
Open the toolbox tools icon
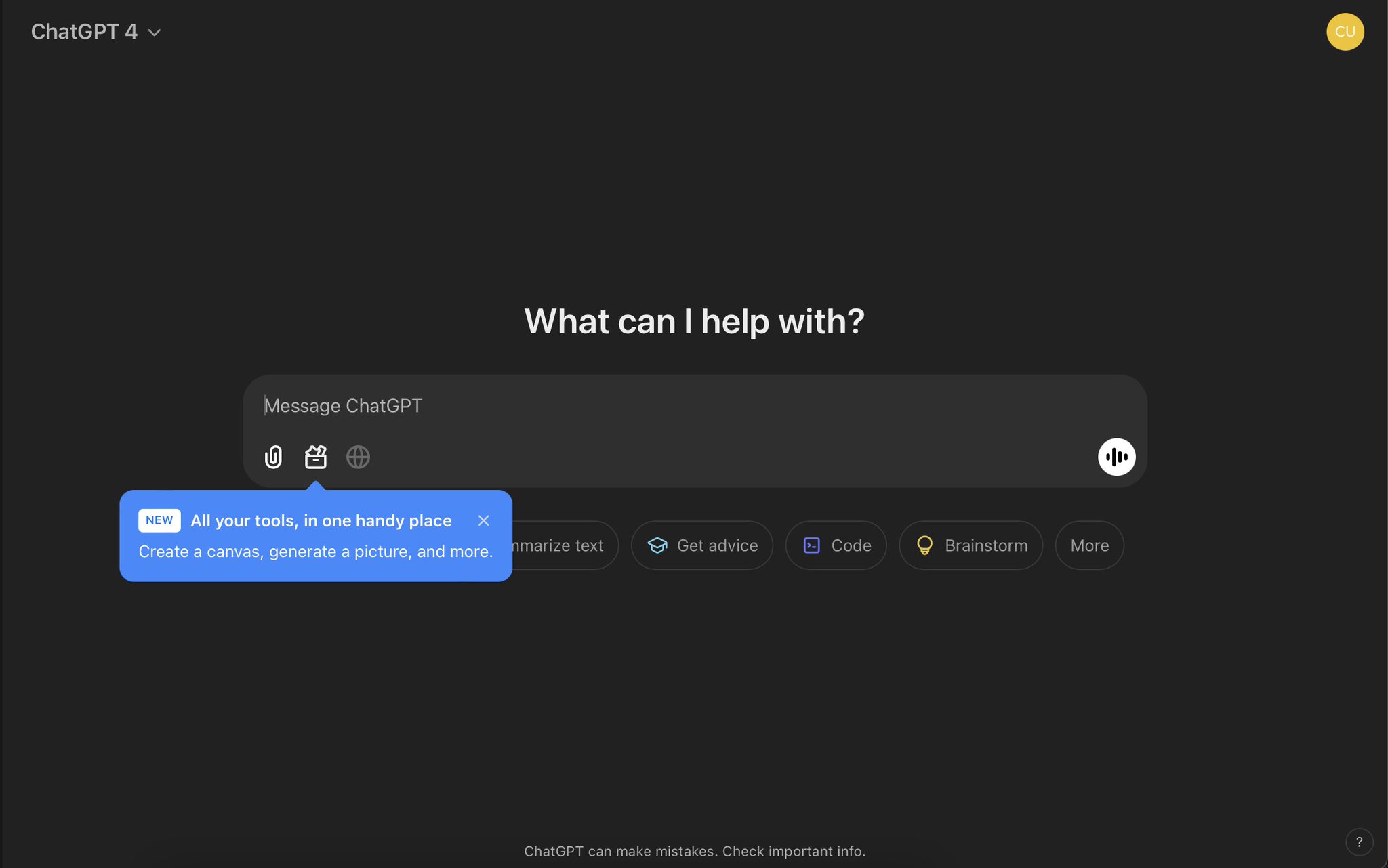click(x=316, y=457)
